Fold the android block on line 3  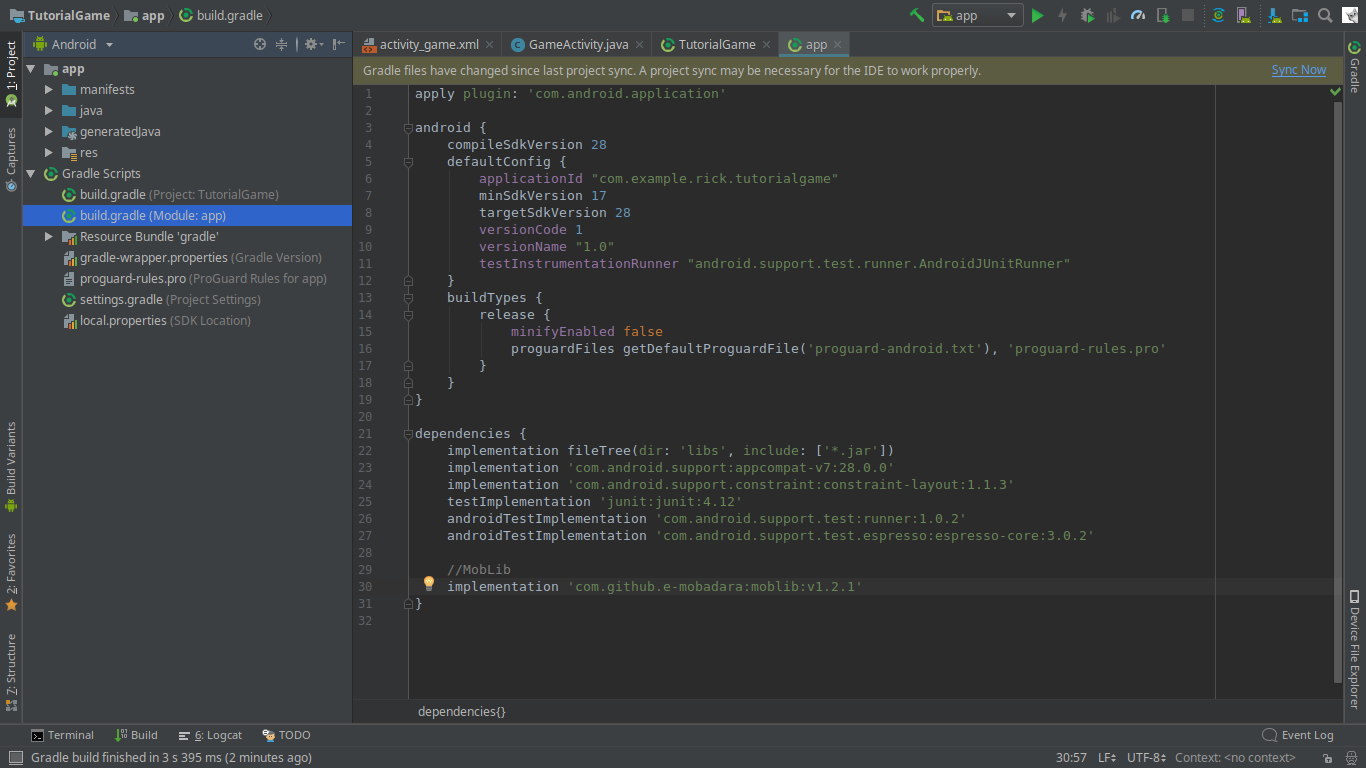pyautogui.click(x=407, y=128)
